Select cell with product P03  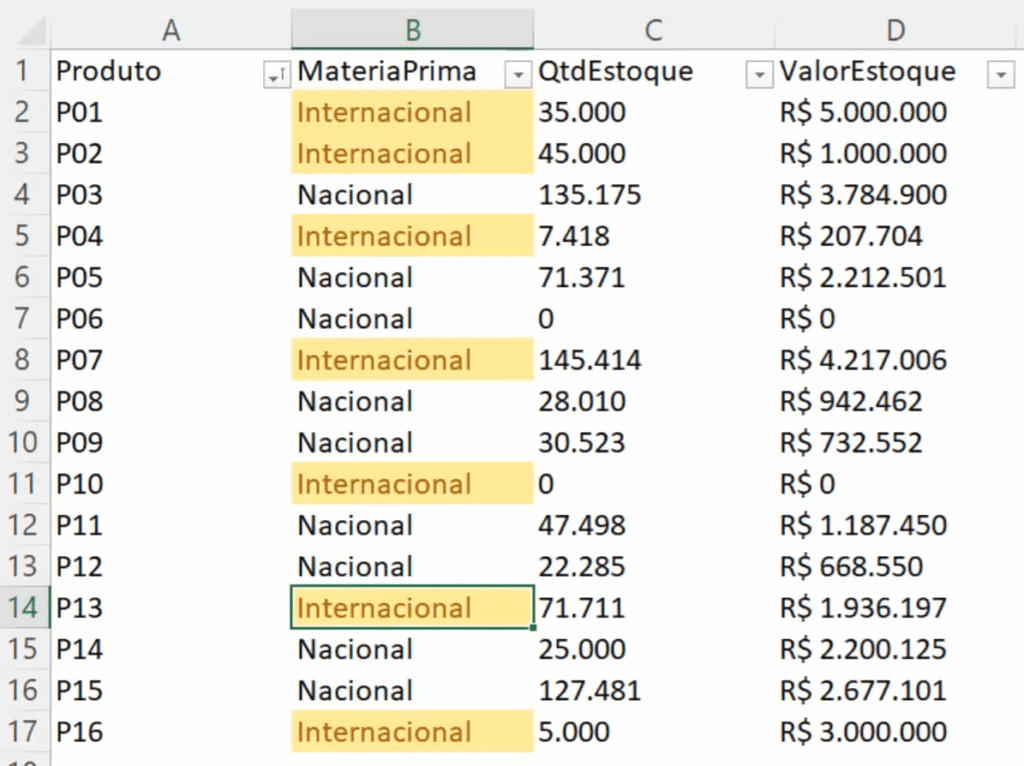pyautogui.click(x=171, y=195)
